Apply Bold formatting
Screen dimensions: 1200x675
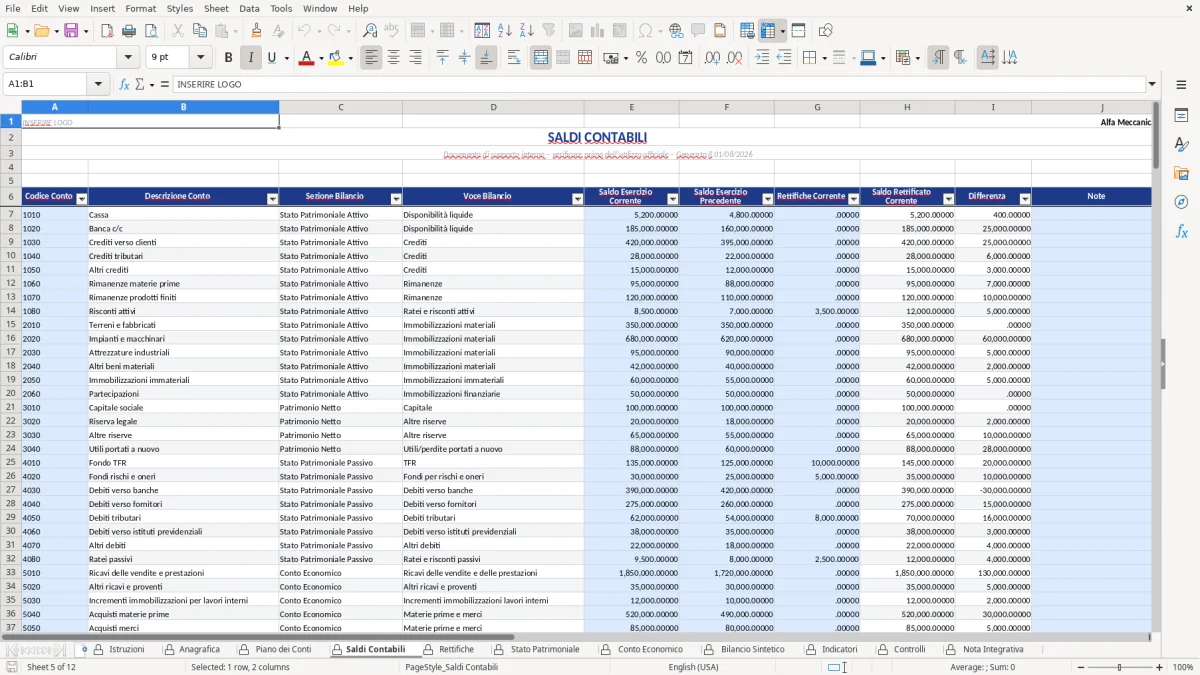point(229,58)
